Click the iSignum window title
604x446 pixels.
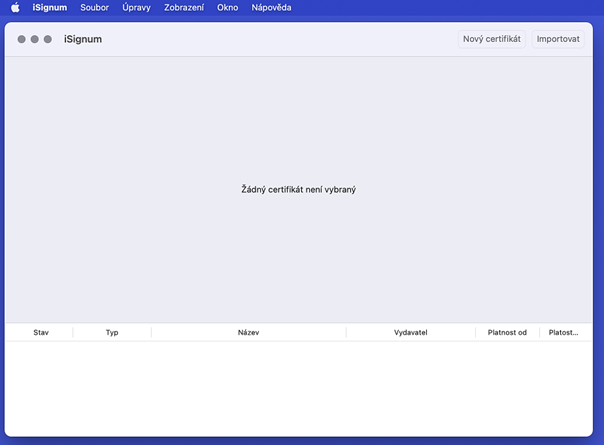tap(83, 39)
